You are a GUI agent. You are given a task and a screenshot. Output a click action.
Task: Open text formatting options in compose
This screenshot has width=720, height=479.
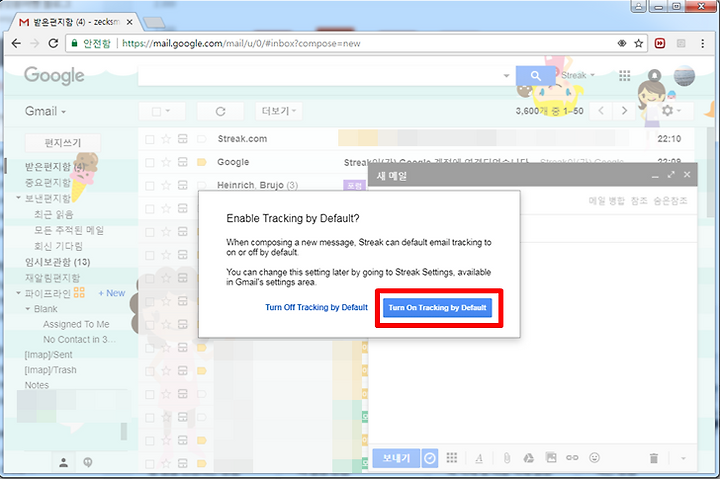(x=479, y=458)
